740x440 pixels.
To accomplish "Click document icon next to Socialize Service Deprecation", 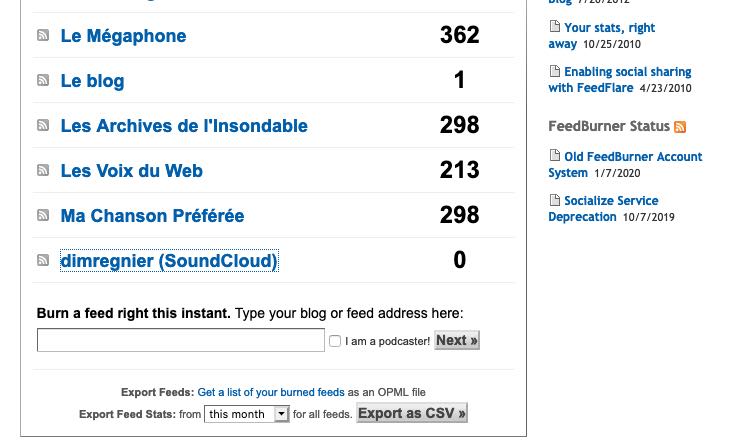I will pos(555,200).
